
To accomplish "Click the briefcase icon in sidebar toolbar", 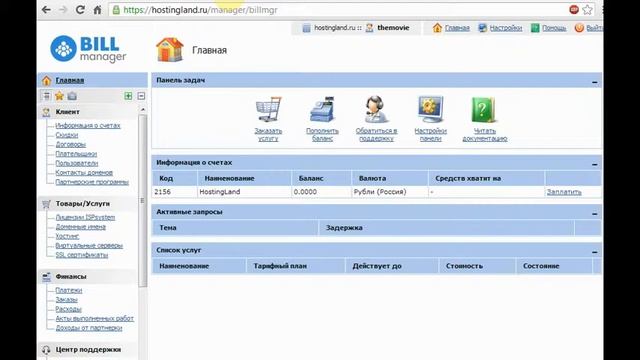I will coord(72,96).
